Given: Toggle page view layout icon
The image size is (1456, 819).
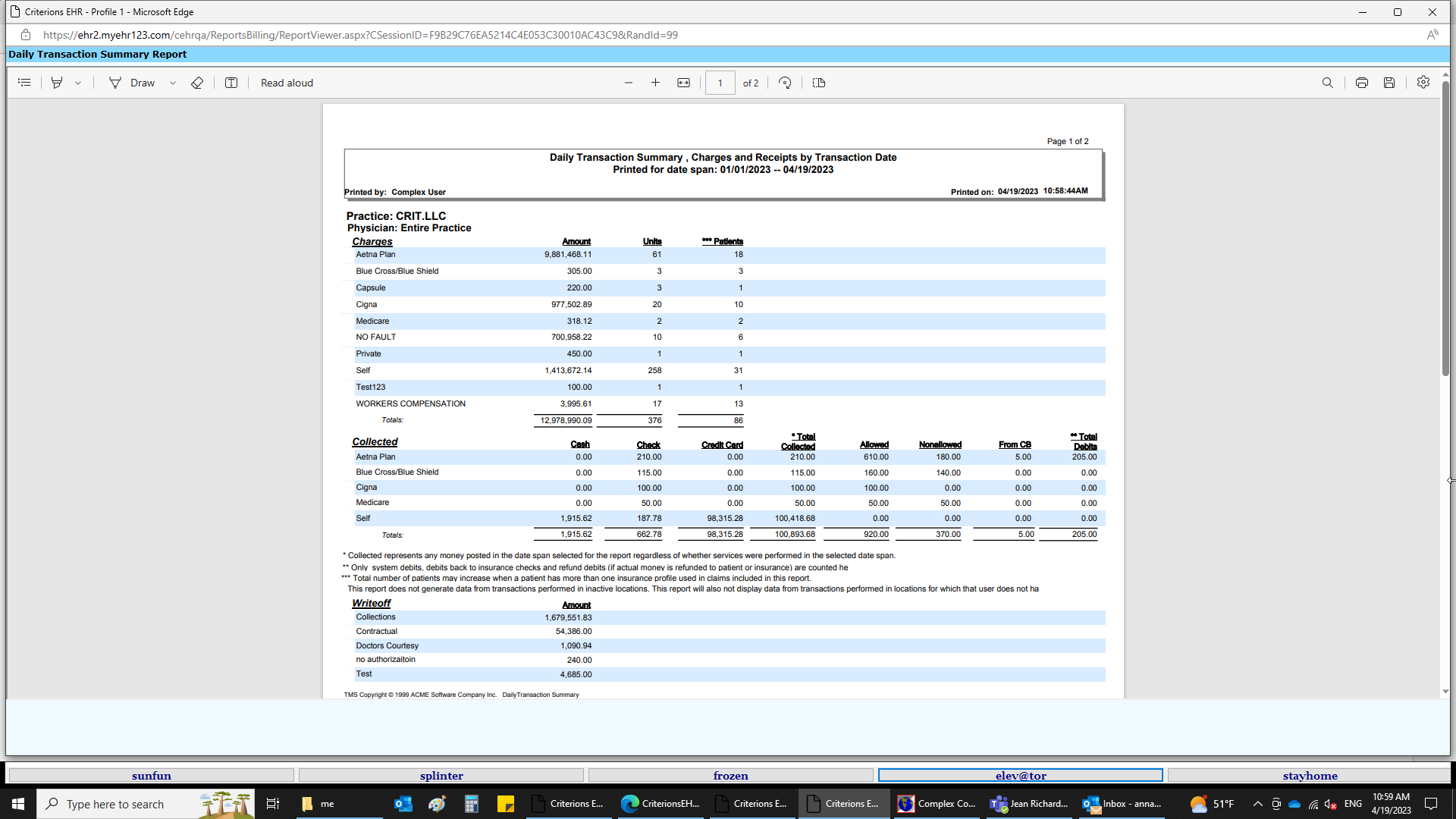Looking at the screenshot, I should coord(819,83).
